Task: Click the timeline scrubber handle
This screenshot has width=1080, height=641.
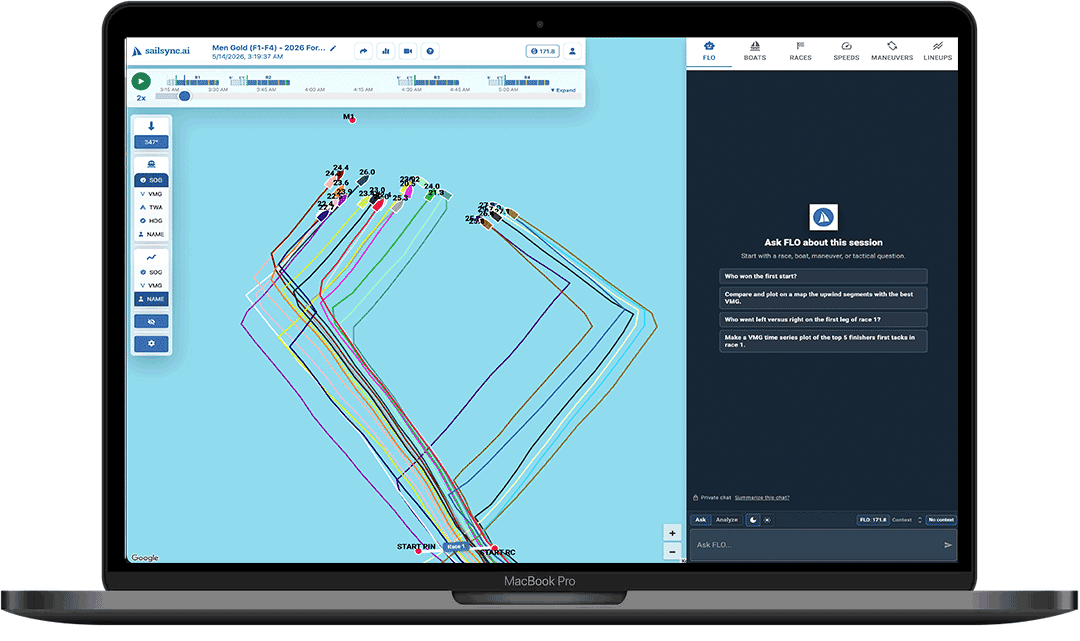Action: (184, 96)
